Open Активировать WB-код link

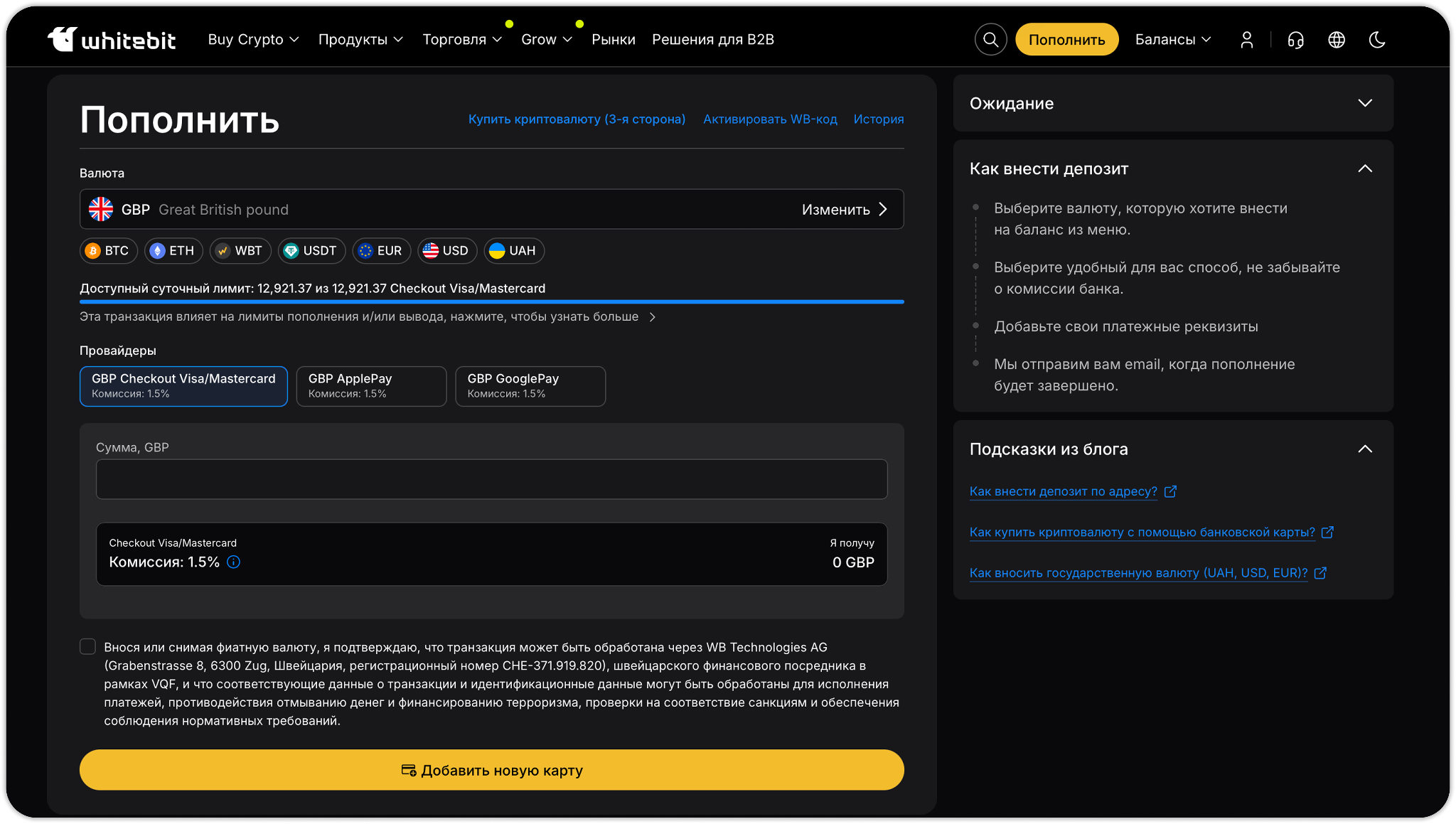(770, 119)
